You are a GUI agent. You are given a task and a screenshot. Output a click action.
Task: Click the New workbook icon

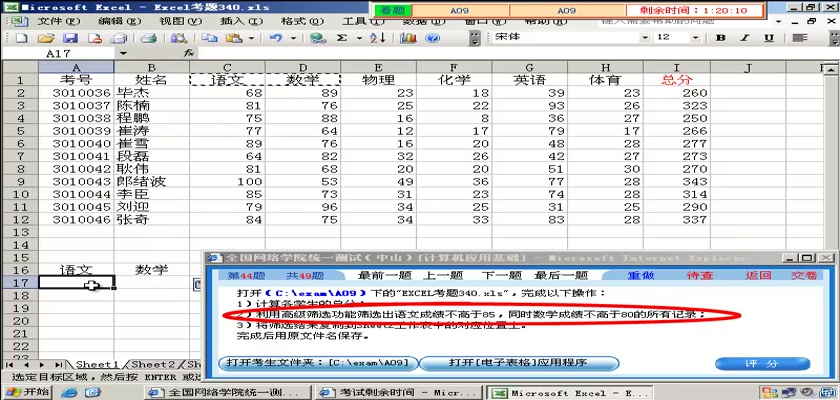[20, 38]
